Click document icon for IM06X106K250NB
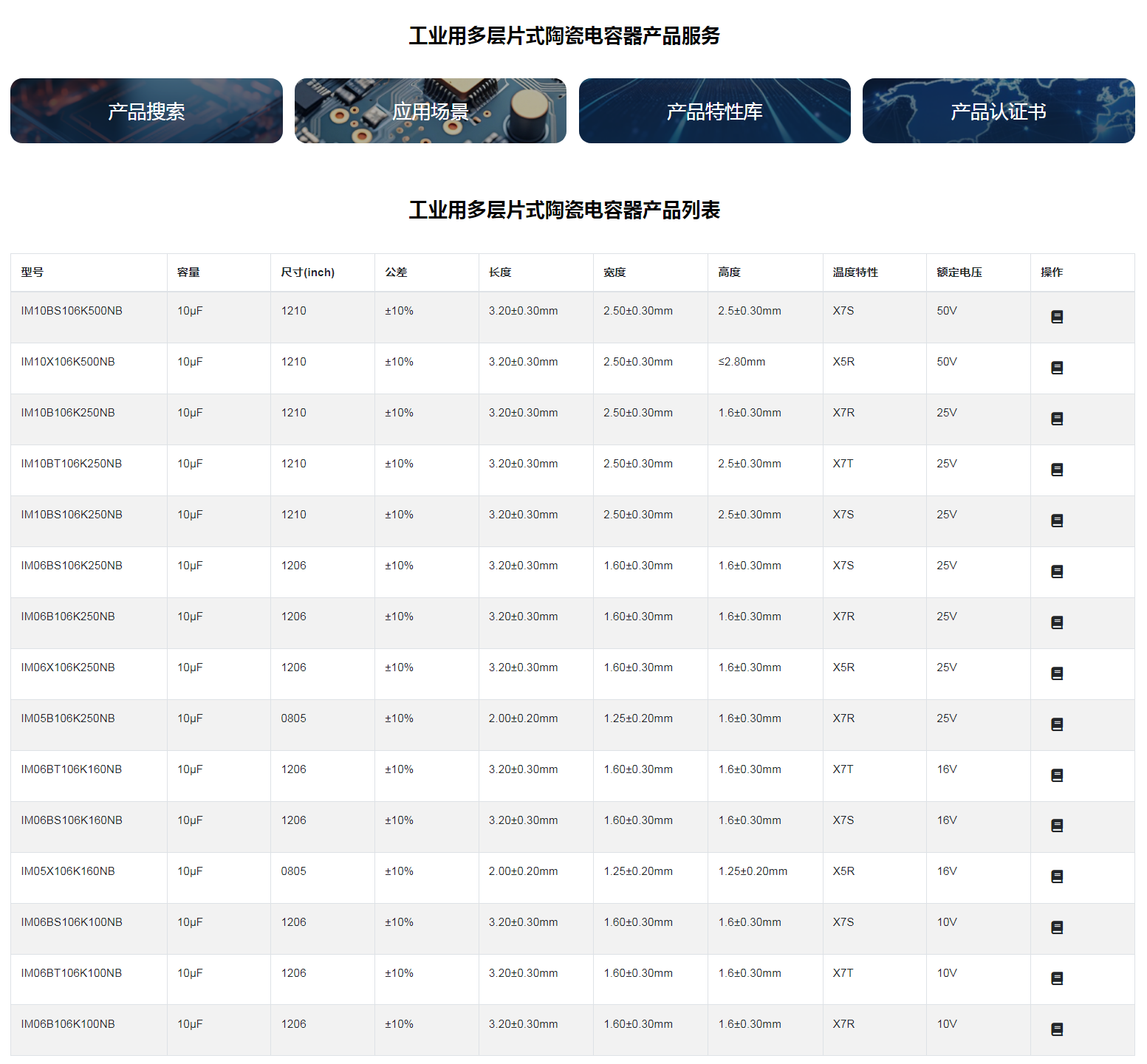 1057,673
